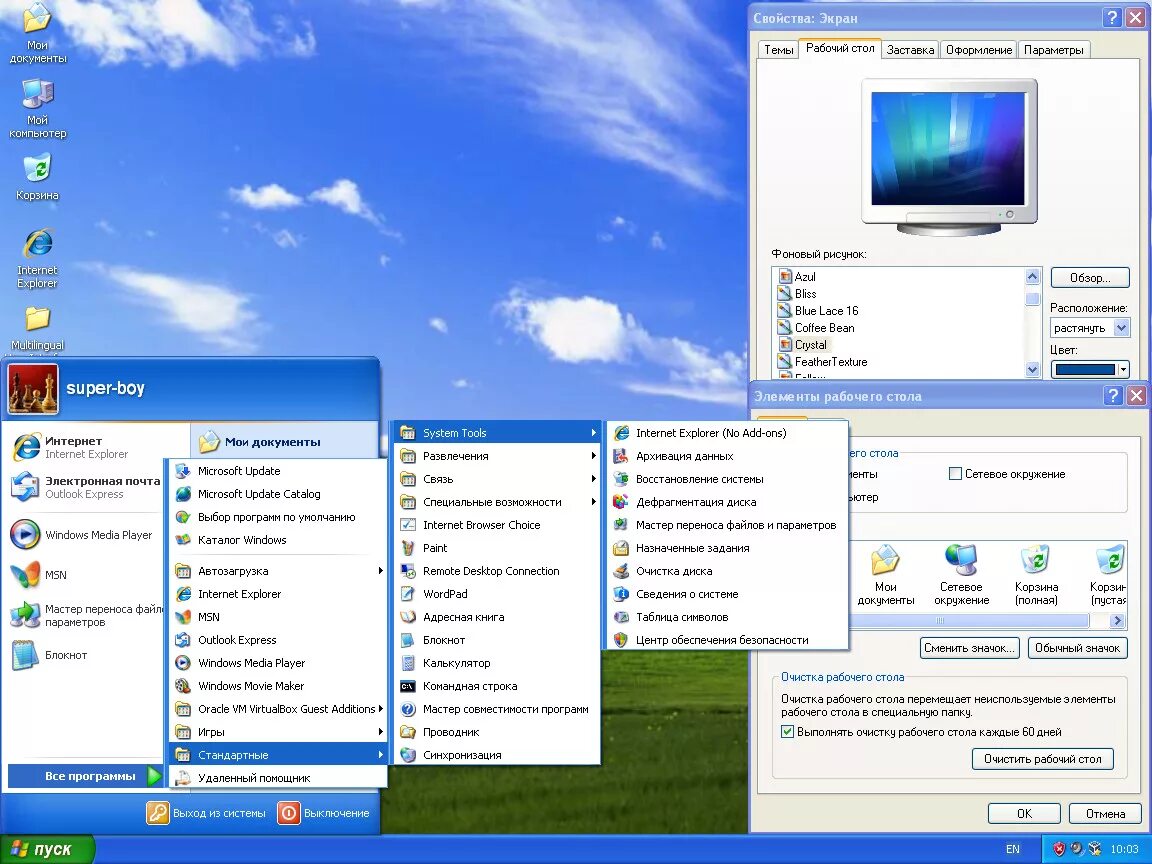
Task: Click Обзор... button
Action: click(1090, 278)
